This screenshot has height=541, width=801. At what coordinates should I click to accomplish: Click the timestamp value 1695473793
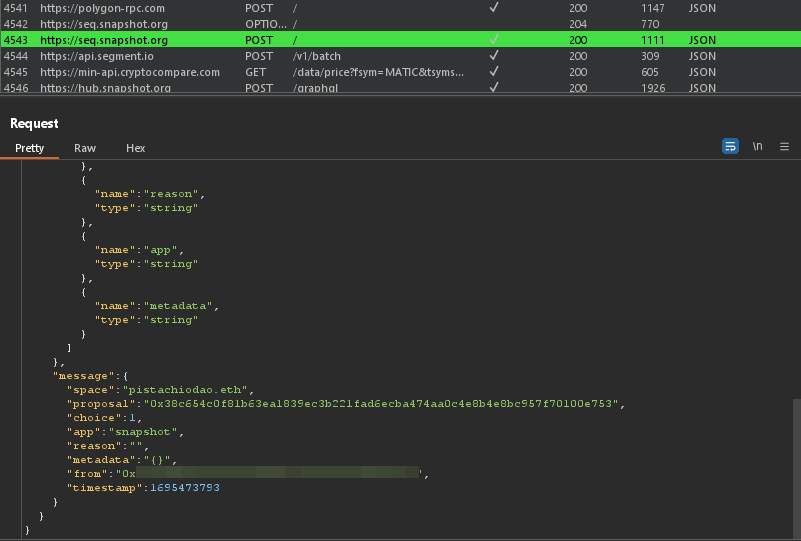coord(184,487)
